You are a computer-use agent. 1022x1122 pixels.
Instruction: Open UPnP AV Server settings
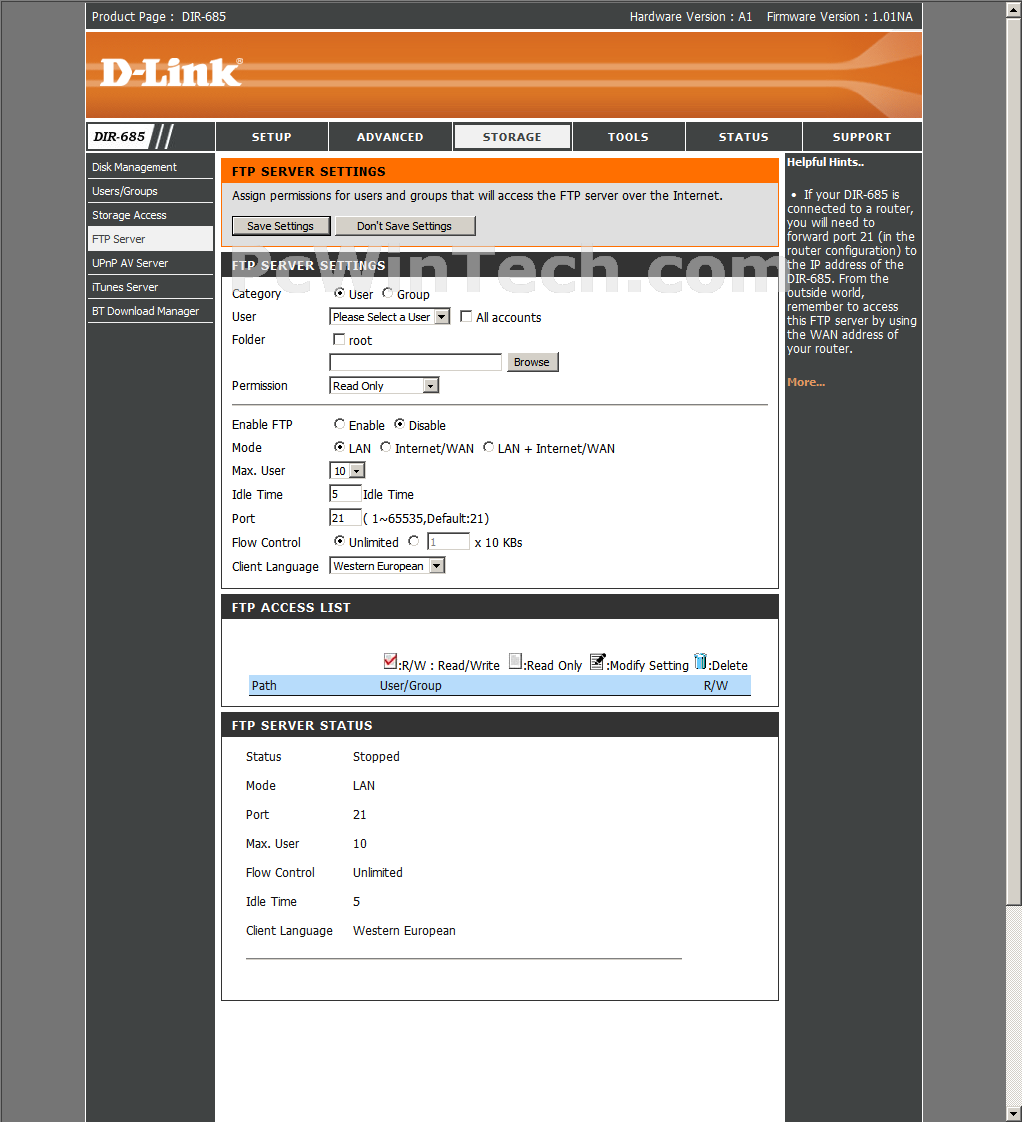[150, 263]
